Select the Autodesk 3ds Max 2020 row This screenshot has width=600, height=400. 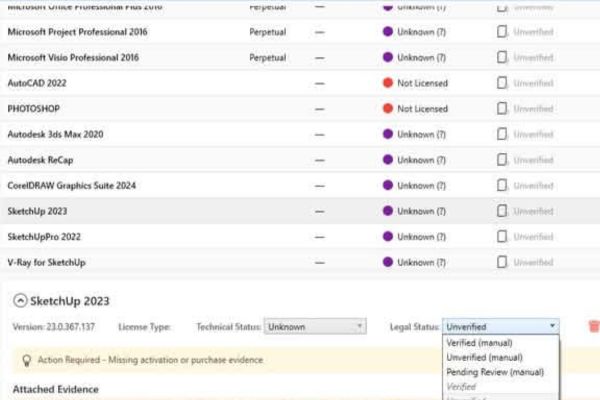300,134
